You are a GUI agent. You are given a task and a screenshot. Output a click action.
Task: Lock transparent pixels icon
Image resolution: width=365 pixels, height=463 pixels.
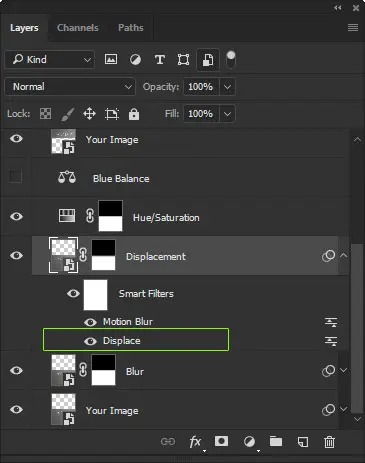click(45, 114)
